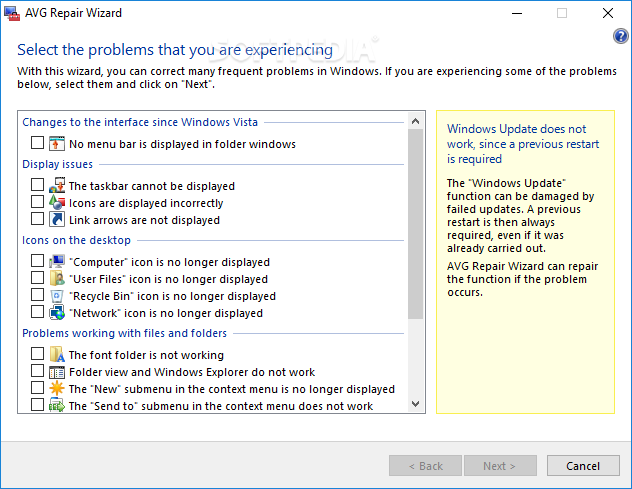This screenshot has height=489, width=632.
Task: Click "Send to submenu does not work" label
Action: [221, 406]
